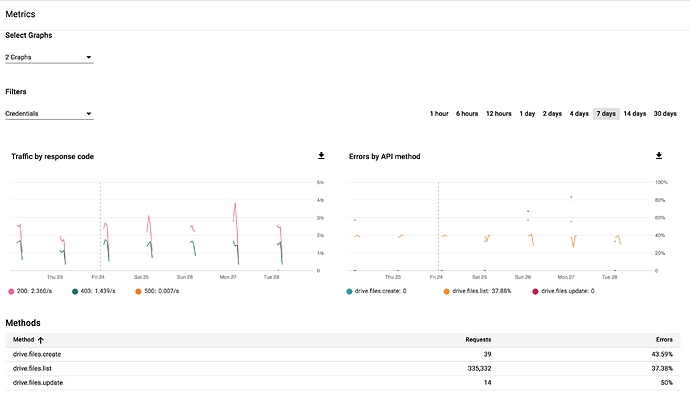Click the crimson drive.files.update legend dot

tap(535, 291)
